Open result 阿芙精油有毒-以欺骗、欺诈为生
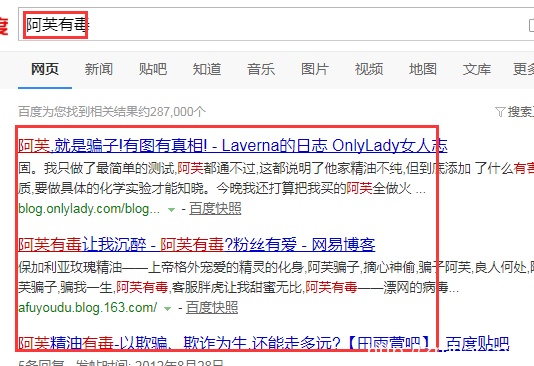The width and height of the screenshot is (534, 366). pos(263,343)
